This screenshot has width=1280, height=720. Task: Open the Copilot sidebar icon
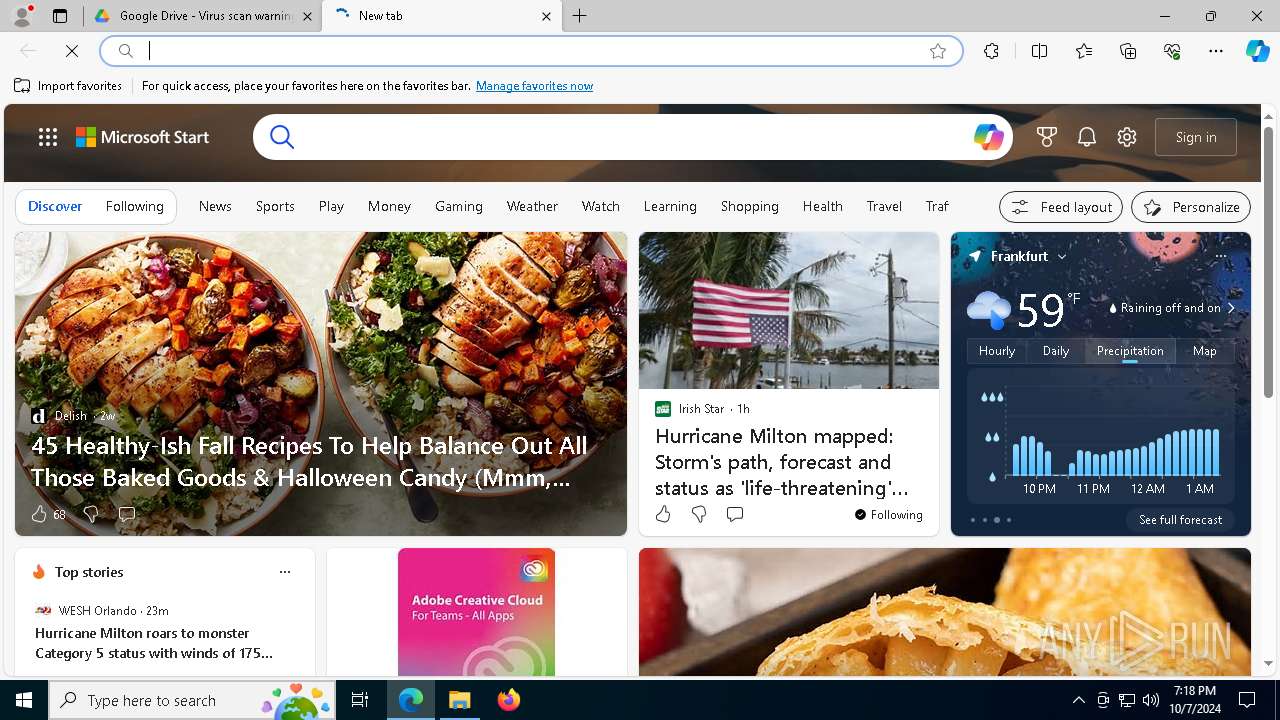[1257, 51]
